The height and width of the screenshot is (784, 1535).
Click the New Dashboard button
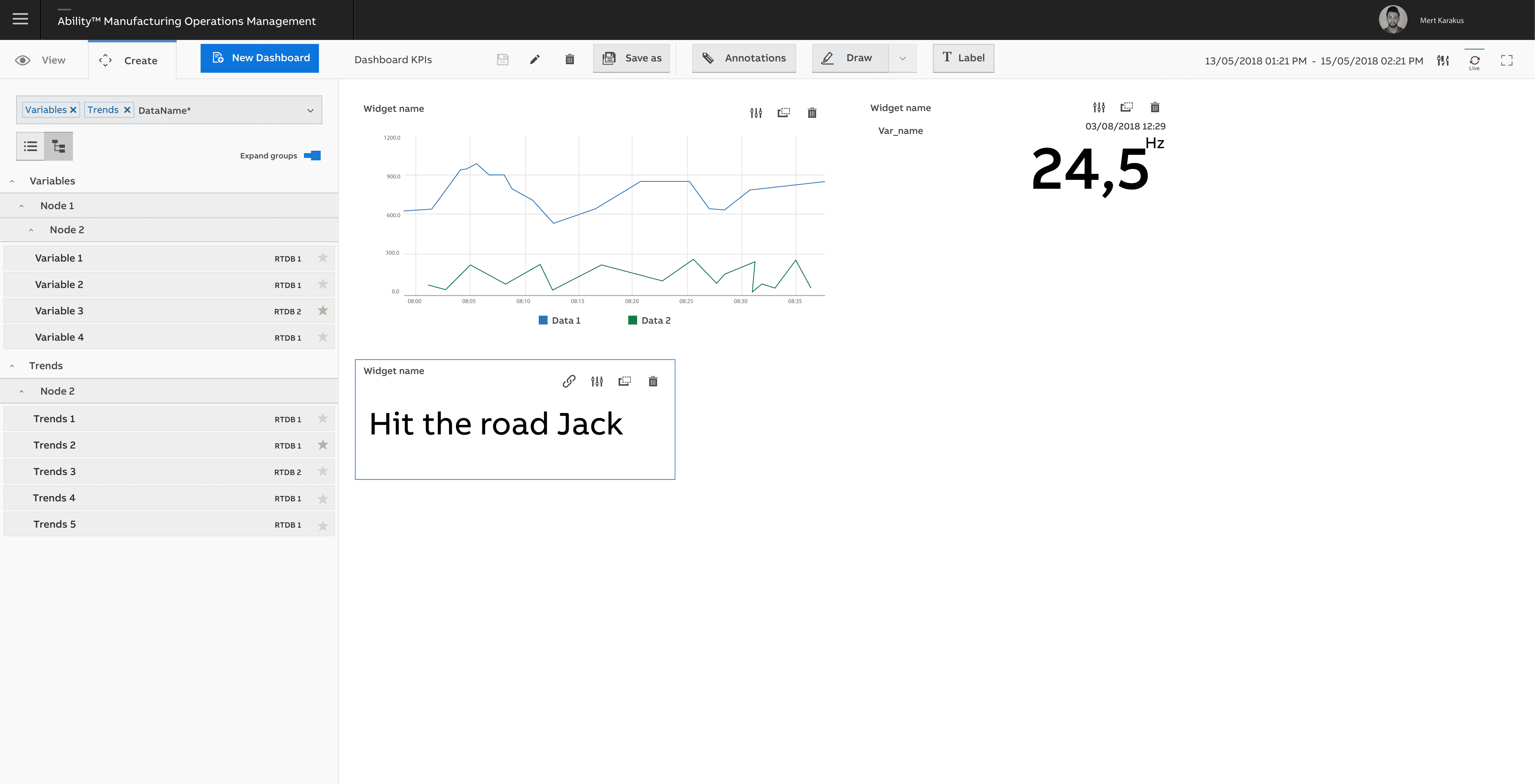(x=259, y=58)
